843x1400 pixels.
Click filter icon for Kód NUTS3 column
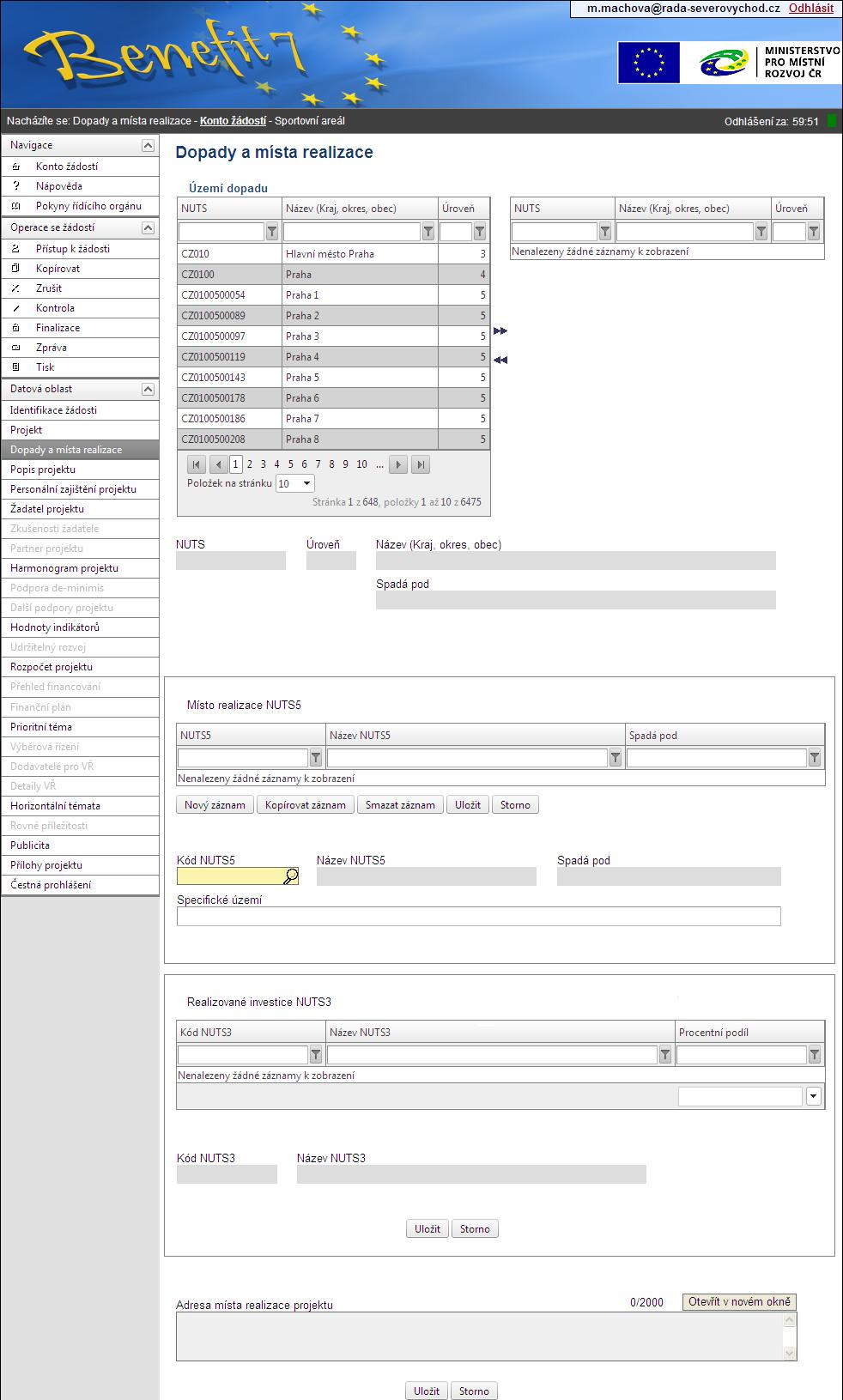[316, 1055]
